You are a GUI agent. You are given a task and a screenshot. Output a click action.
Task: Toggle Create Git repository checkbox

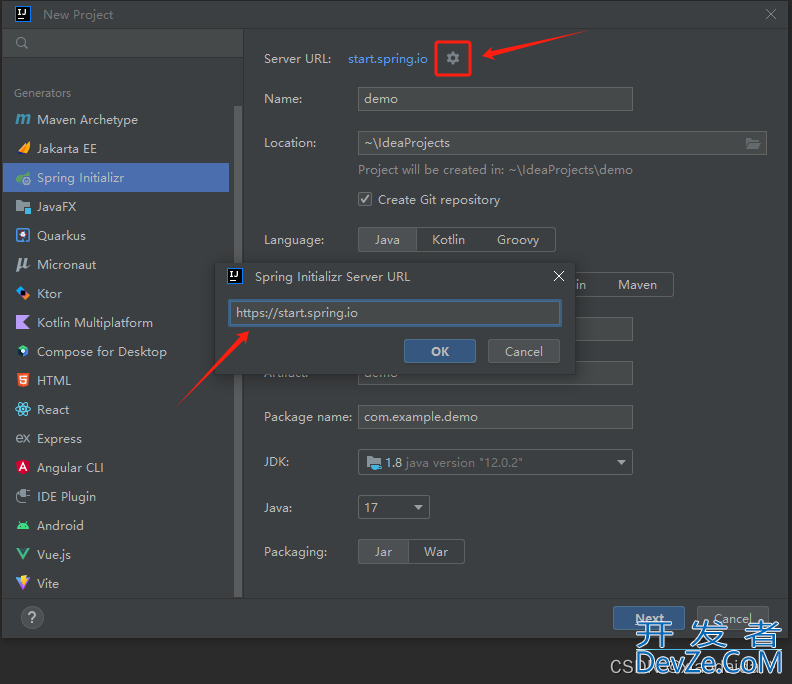[x=365, y=199]
